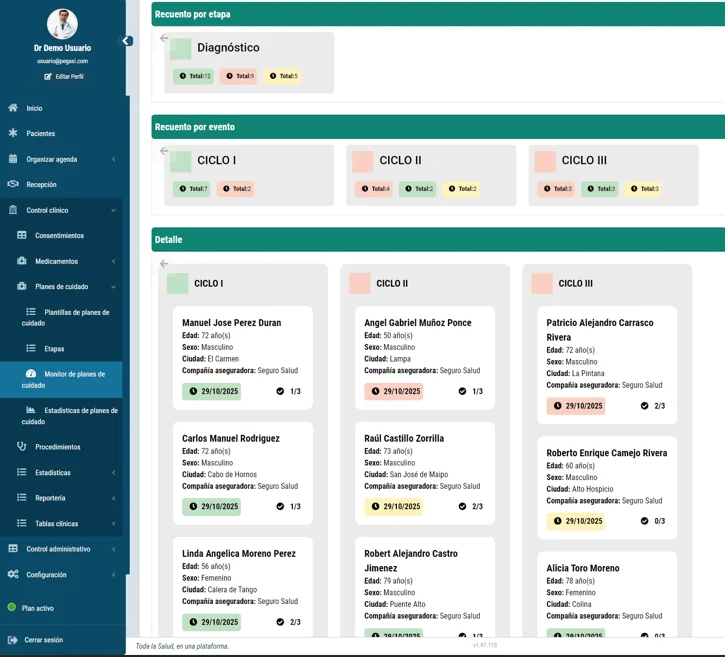Image resolution: width=725 pixels, height=657 pixels.
Task: Click CICLO III red square in Detalle
Action: (x=542, y=283)
